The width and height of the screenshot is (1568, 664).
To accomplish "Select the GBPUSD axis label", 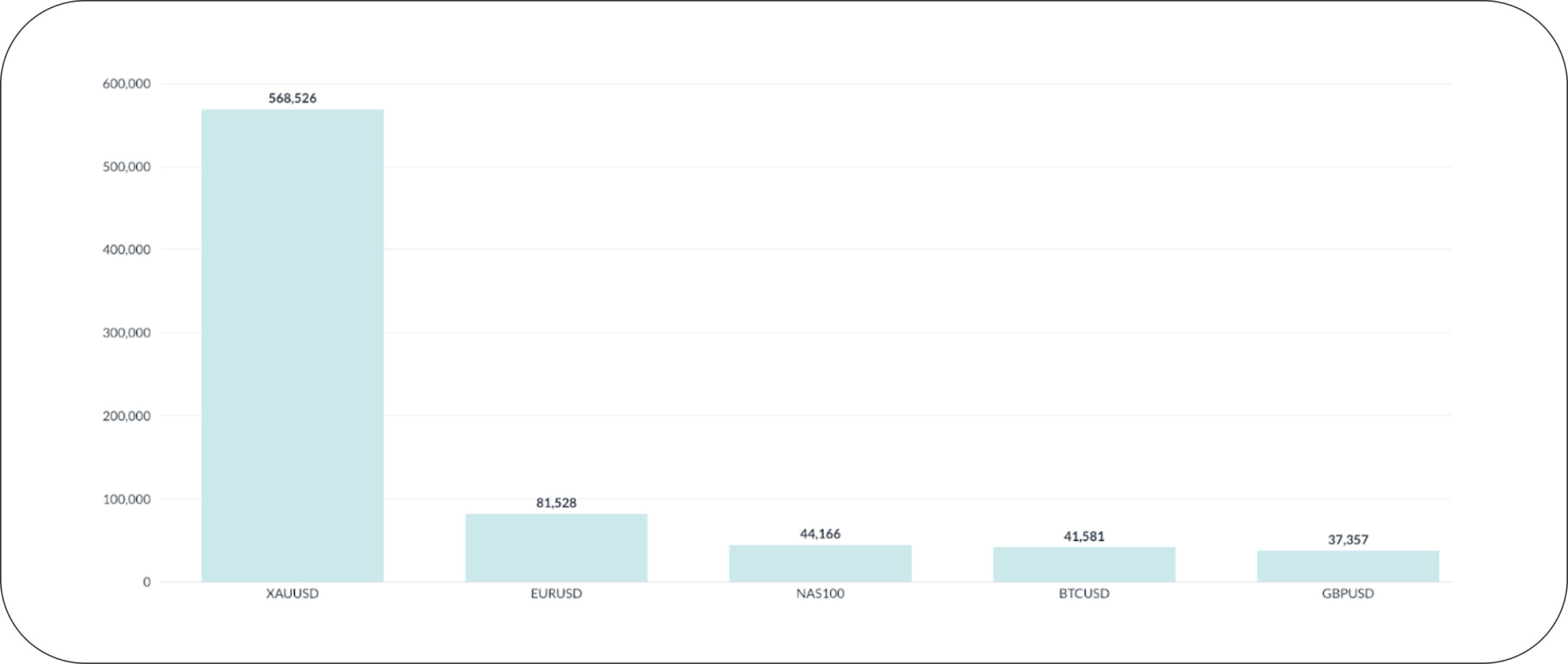I will pos(1347,594).
